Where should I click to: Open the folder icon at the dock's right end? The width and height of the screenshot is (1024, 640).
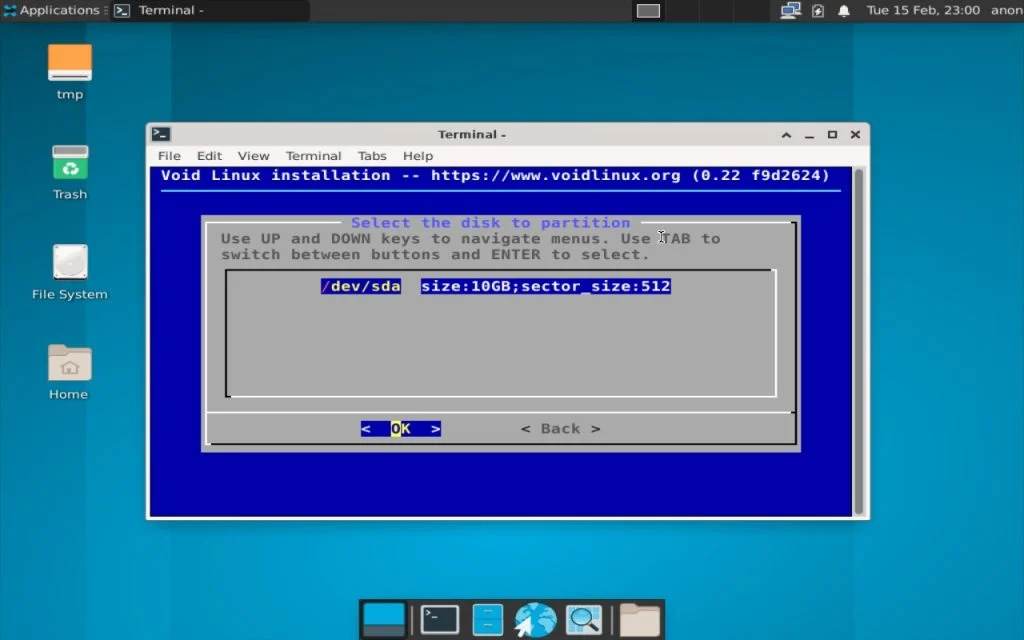tap(638, 618)
